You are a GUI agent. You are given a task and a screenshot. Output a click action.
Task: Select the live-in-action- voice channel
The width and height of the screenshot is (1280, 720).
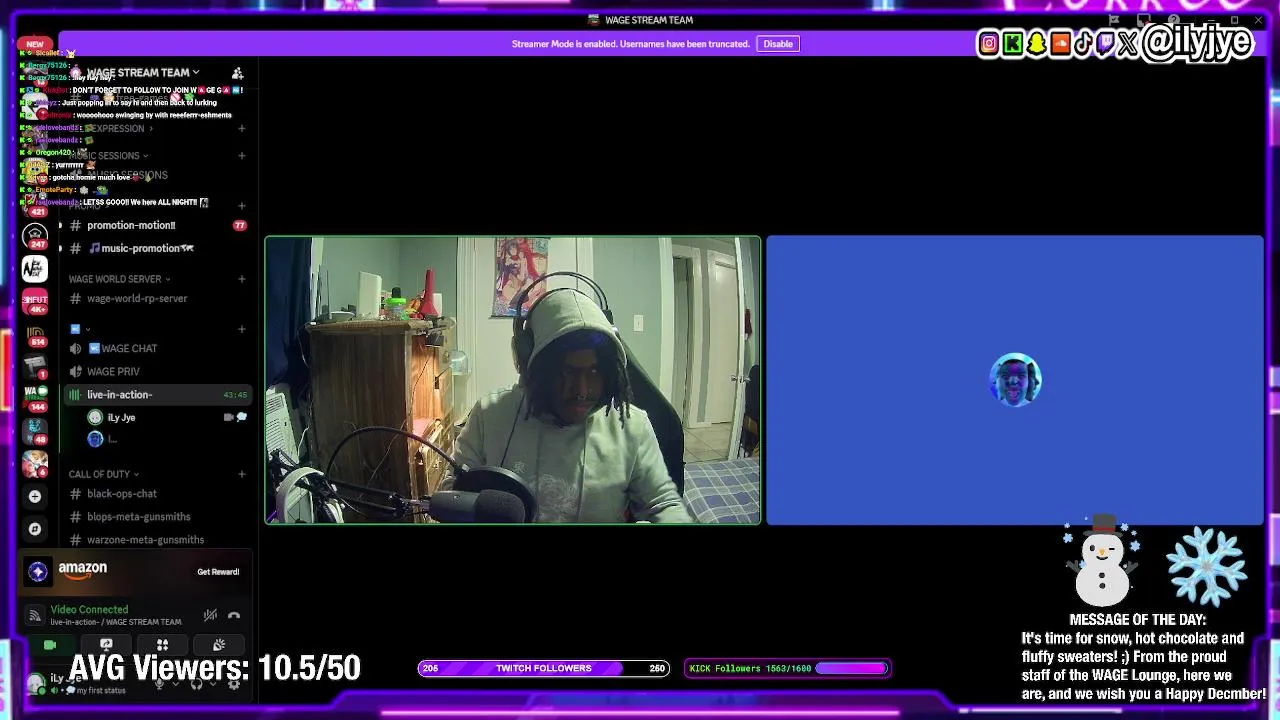pos(157,394)
